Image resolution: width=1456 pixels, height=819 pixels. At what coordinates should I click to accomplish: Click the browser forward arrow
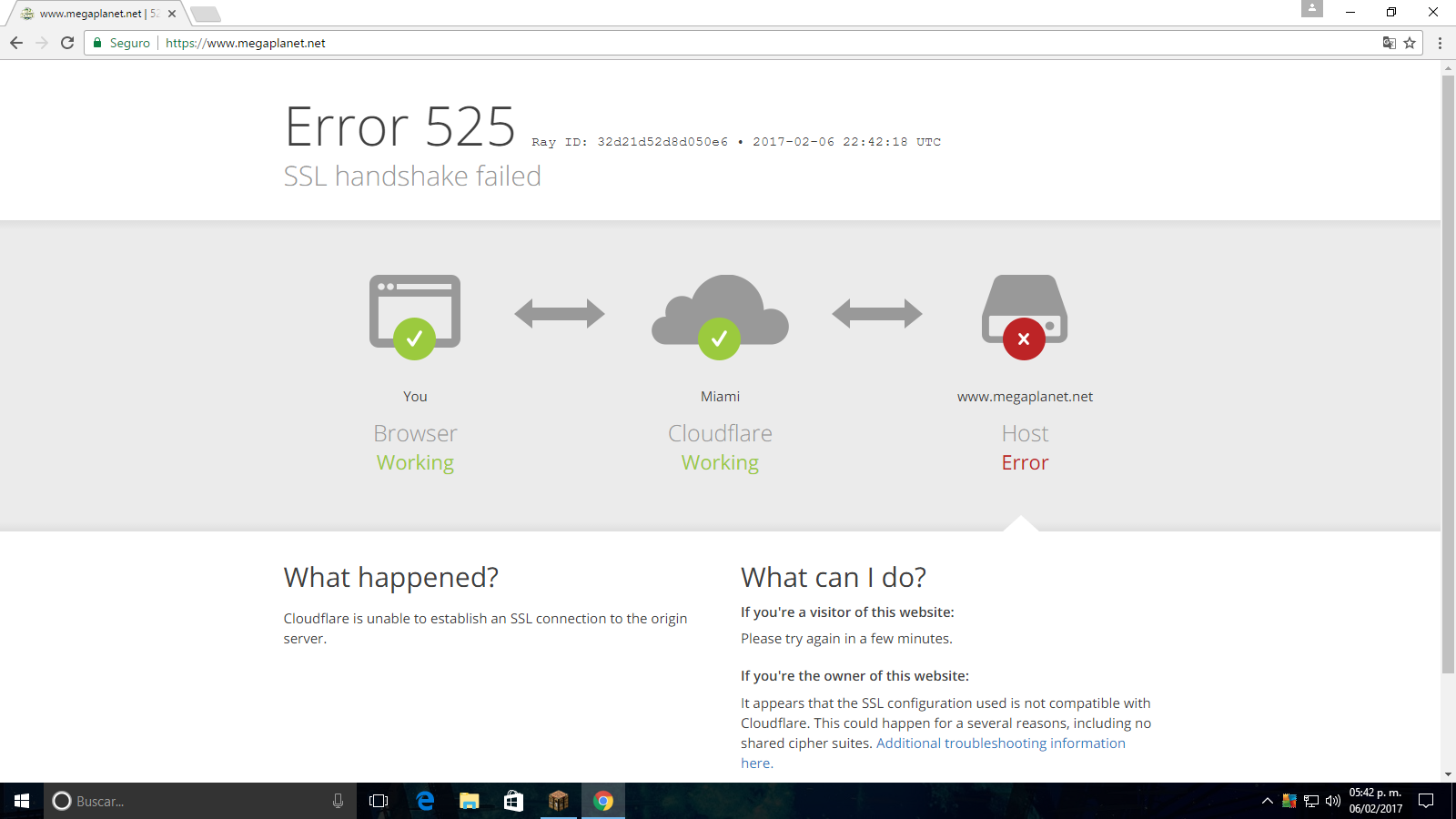pos(42,43)
